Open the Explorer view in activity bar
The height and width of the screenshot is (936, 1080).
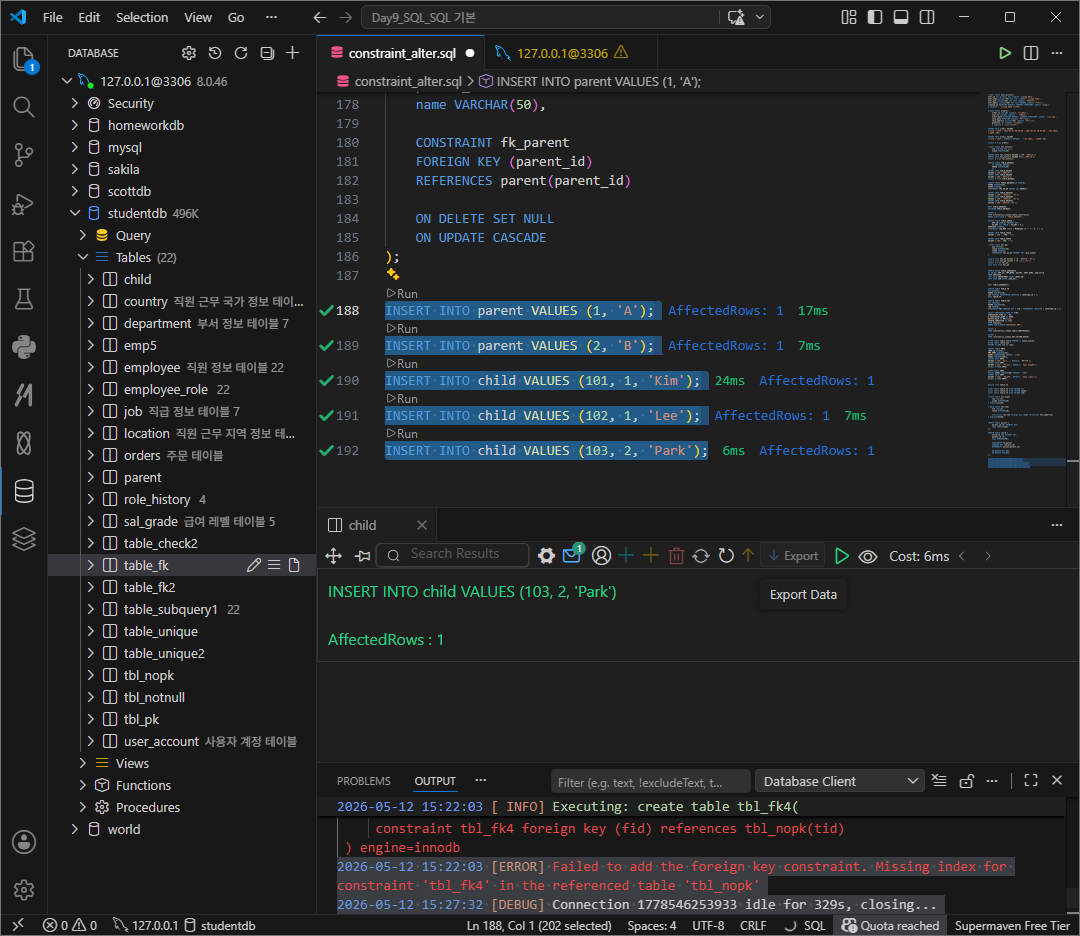(x=24, y=59)
